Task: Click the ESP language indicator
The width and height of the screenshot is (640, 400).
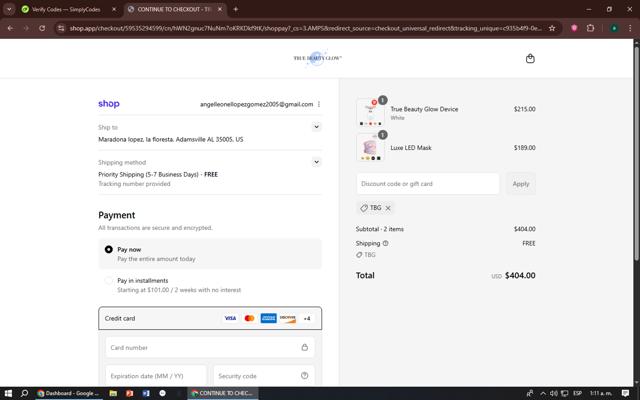Action: [577, 393]
